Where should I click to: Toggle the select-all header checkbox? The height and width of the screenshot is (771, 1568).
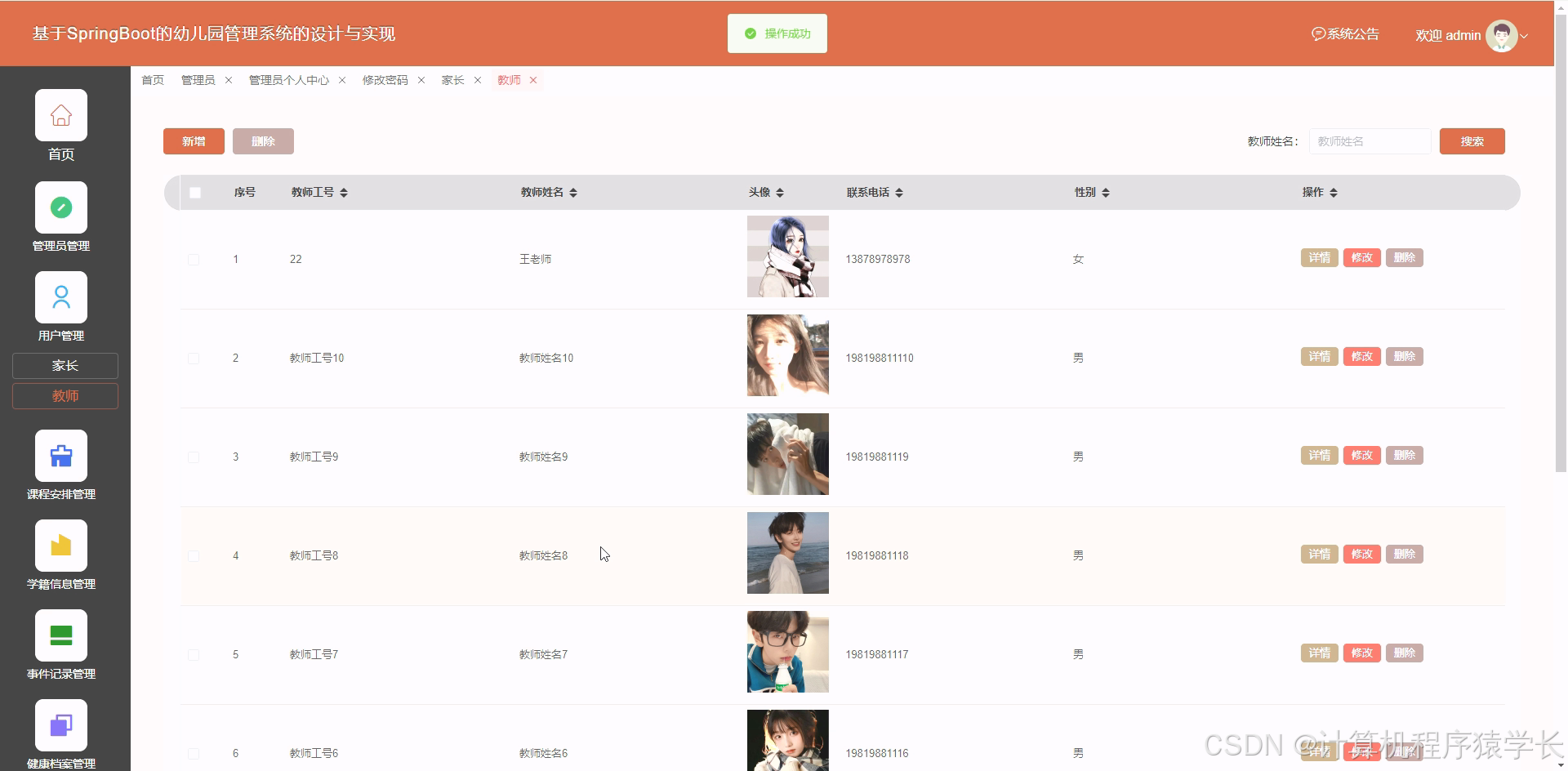pyautogui.click(x=195, y=193)
